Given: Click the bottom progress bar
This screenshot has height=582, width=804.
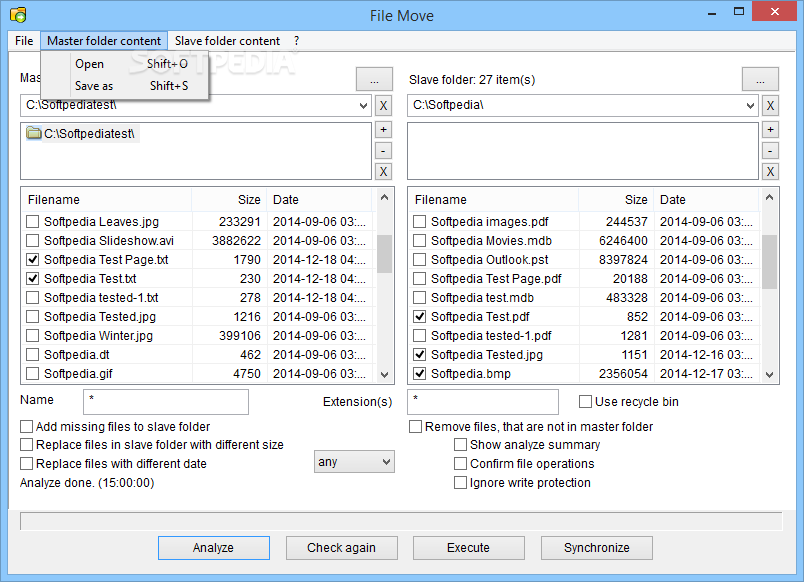Looking at the screenshot, I should click(x=401, y=521).
